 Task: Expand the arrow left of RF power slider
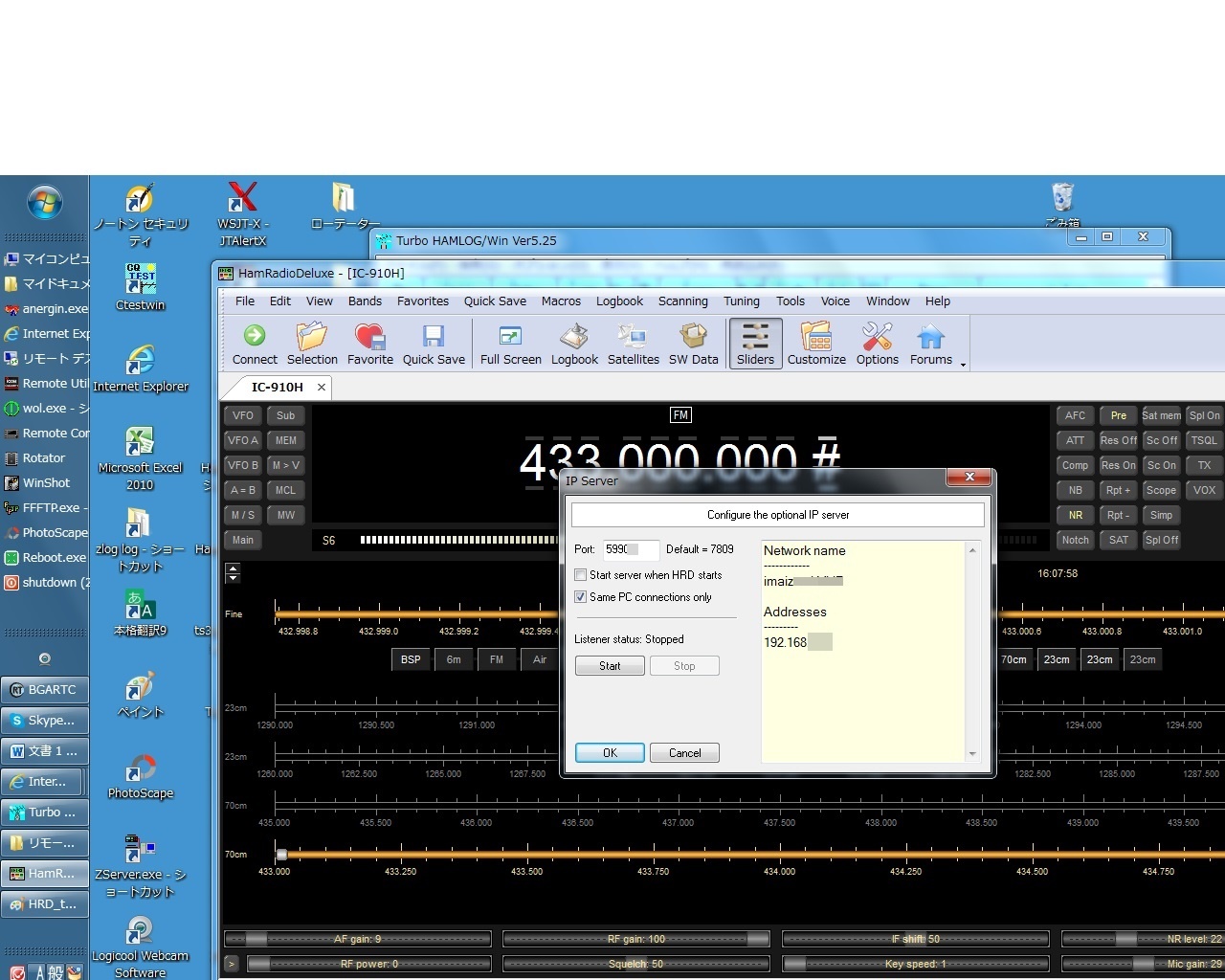[232, 964]
